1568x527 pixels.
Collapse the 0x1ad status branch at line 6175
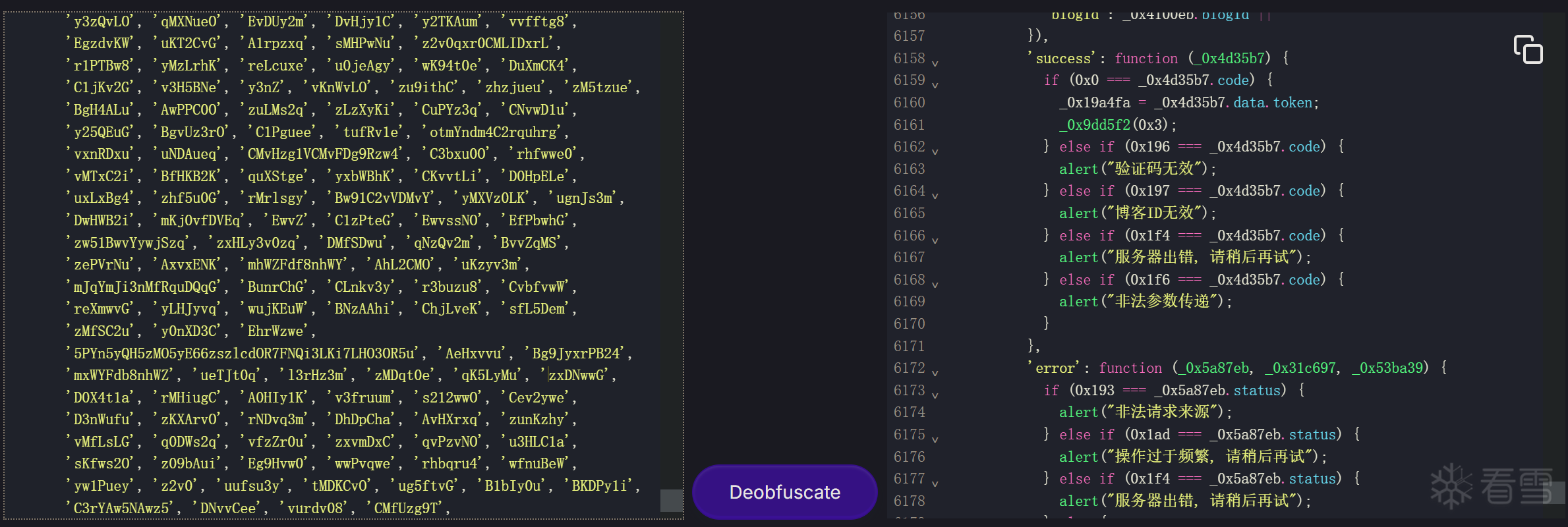tap(935, 439)
